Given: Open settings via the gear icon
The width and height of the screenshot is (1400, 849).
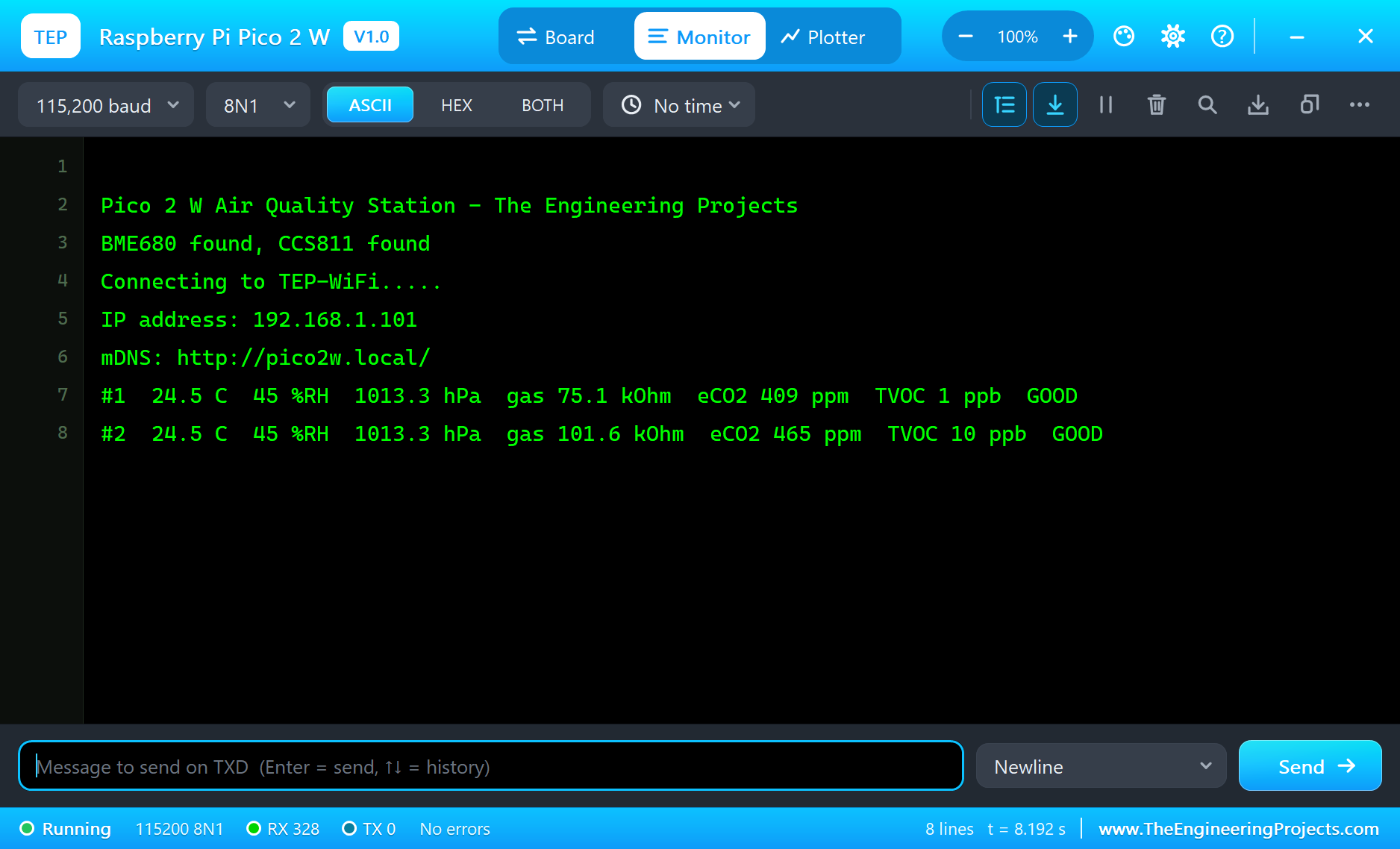Looking at the screenshot, I should 1173,36.
